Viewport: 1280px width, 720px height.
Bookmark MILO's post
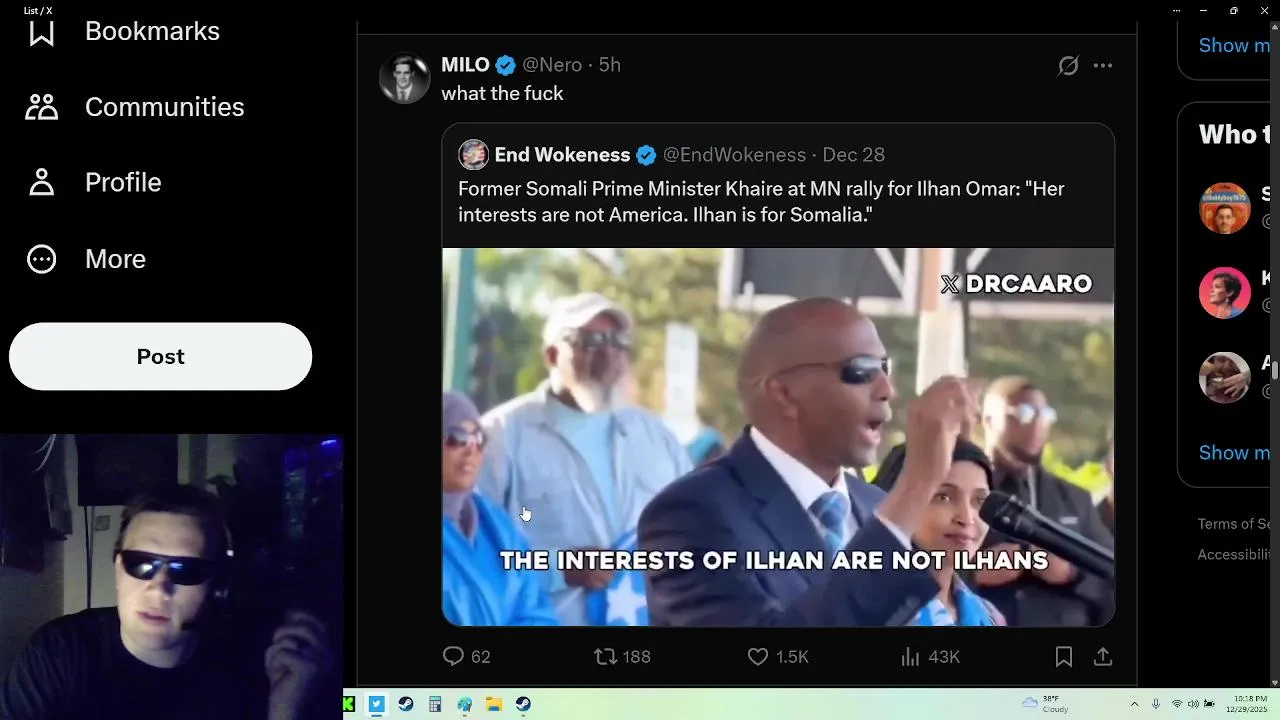(1064, 656)
